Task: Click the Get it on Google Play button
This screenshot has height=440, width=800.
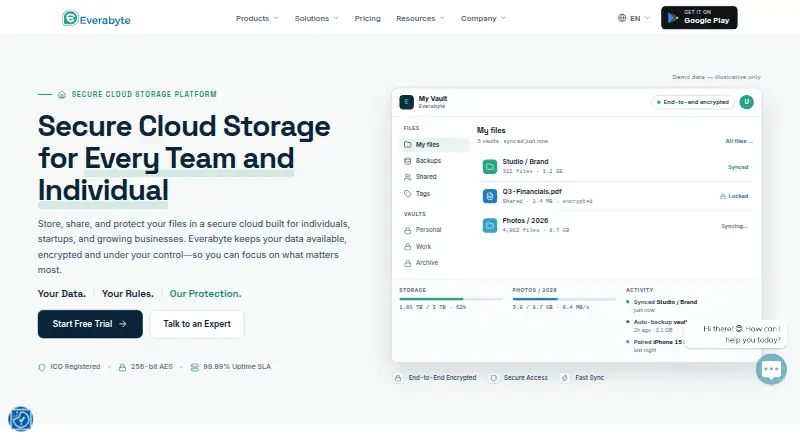Action: 699,18
